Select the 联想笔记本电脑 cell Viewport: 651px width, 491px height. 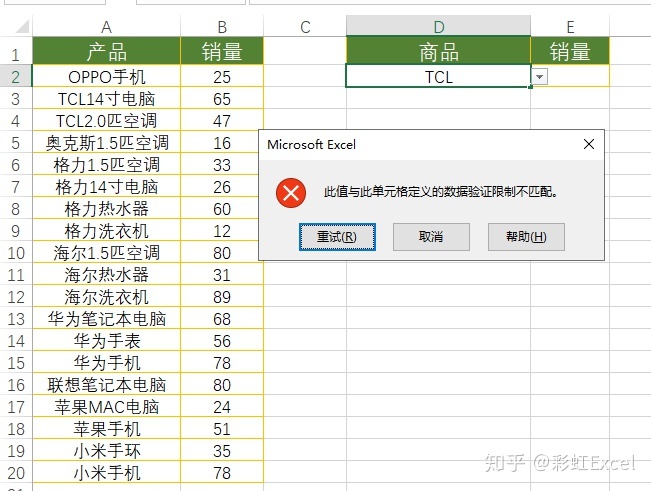106,385
